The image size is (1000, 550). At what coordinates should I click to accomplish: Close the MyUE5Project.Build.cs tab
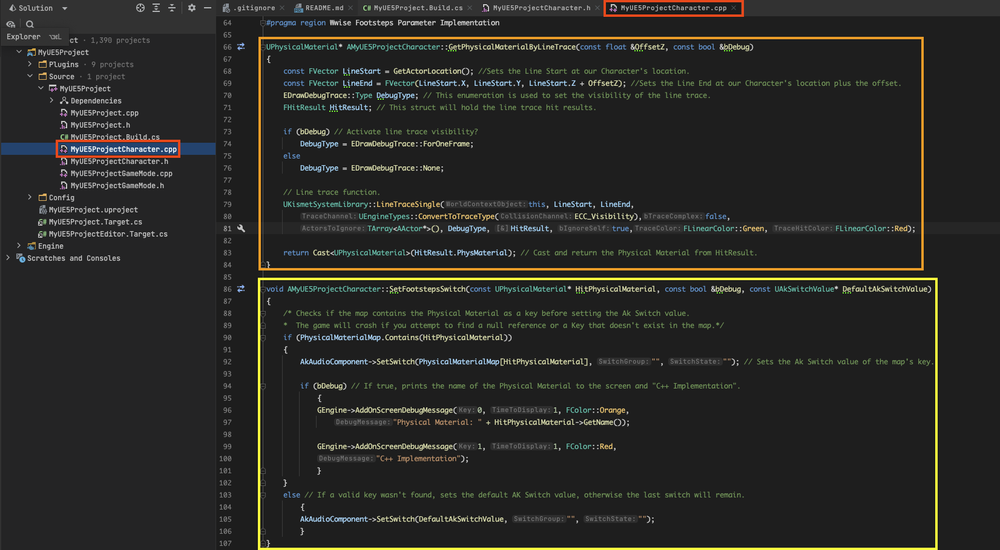tap(471, 8)
